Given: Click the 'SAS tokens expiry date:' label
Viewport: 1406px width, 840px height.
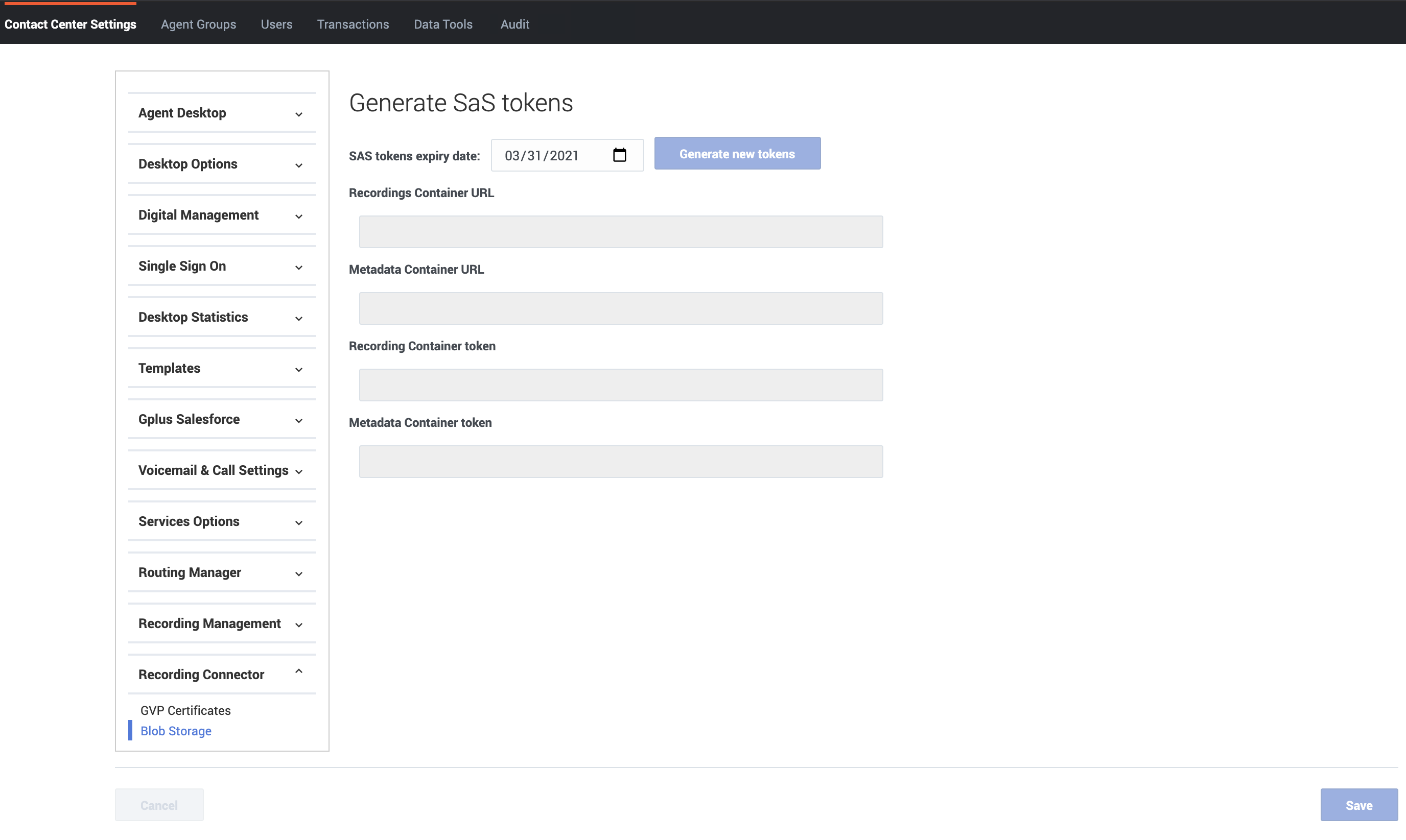Looking at the screenshot, I should (x=414, y=156).
